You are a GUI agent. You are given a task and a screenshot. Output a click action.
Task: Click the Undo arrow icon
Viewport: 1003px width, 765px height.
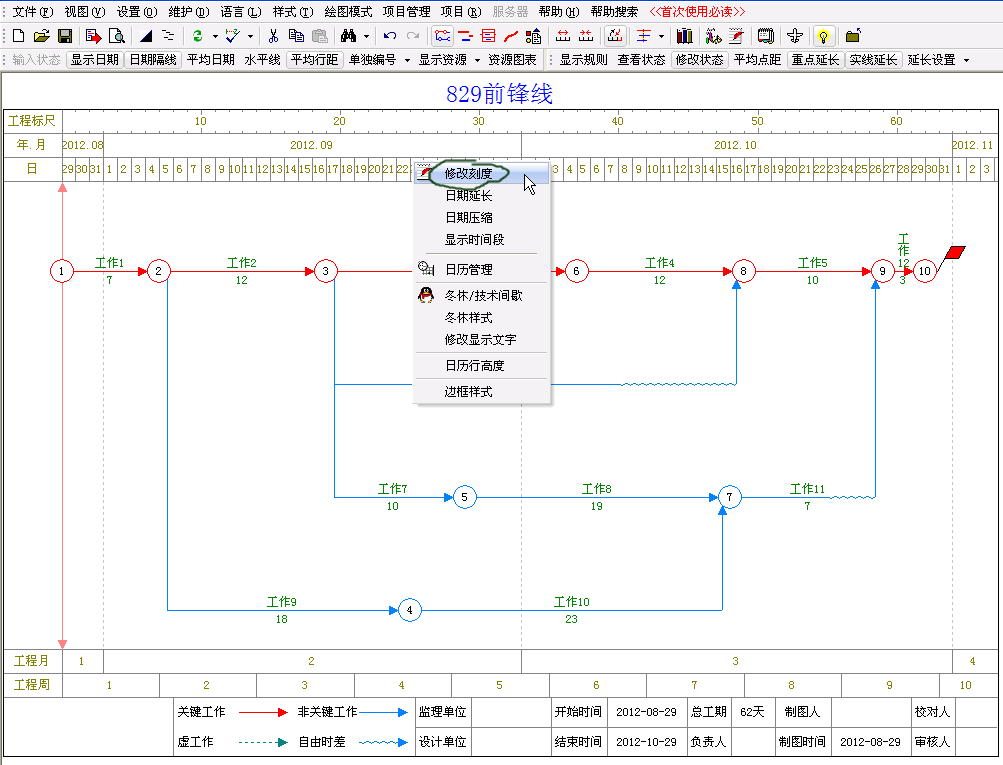[390, 36]
